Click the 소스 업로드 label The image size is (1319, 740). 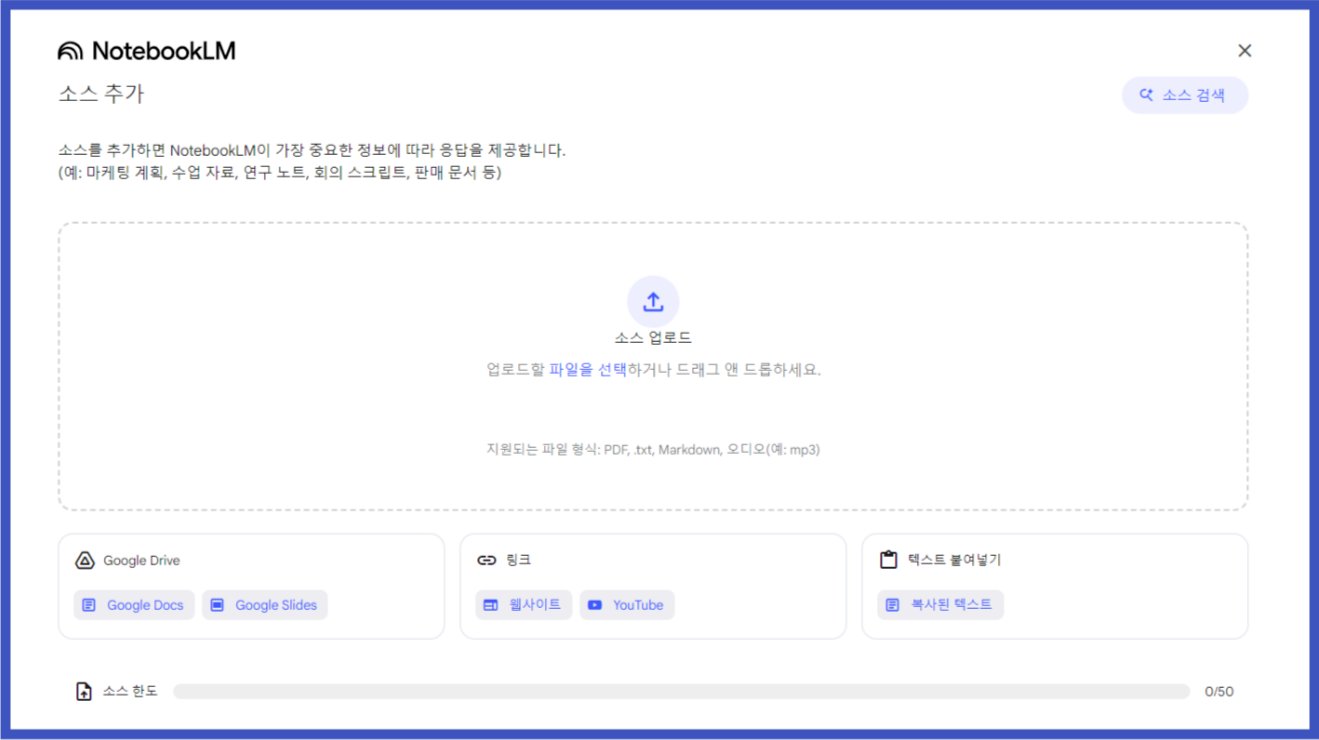coord(653,338)
